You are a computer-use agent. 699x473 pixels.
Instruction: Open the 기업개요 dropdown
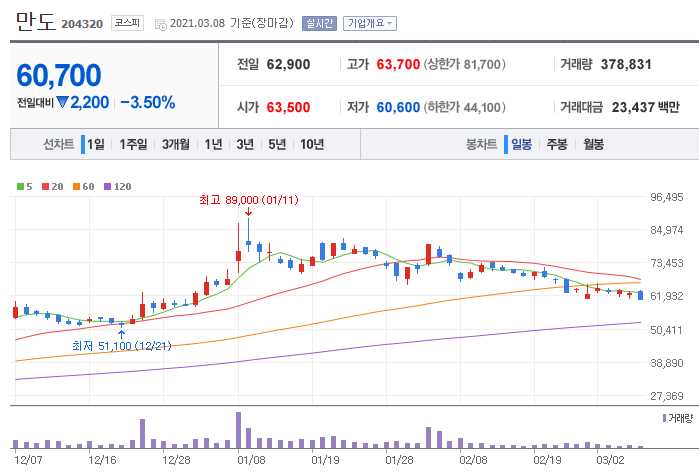pos(370,23)
